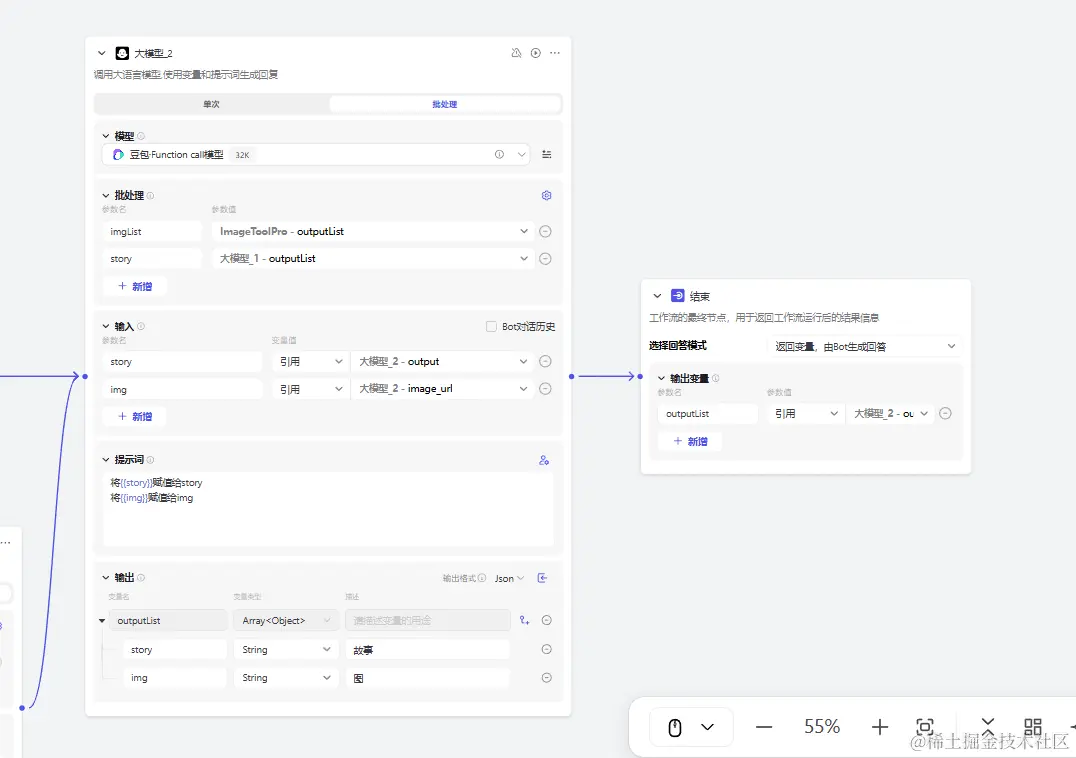This screenshot has width=1076, height=758.
Task: Click zoom in plus on canvas toolbar
Action: coord(879,727)
